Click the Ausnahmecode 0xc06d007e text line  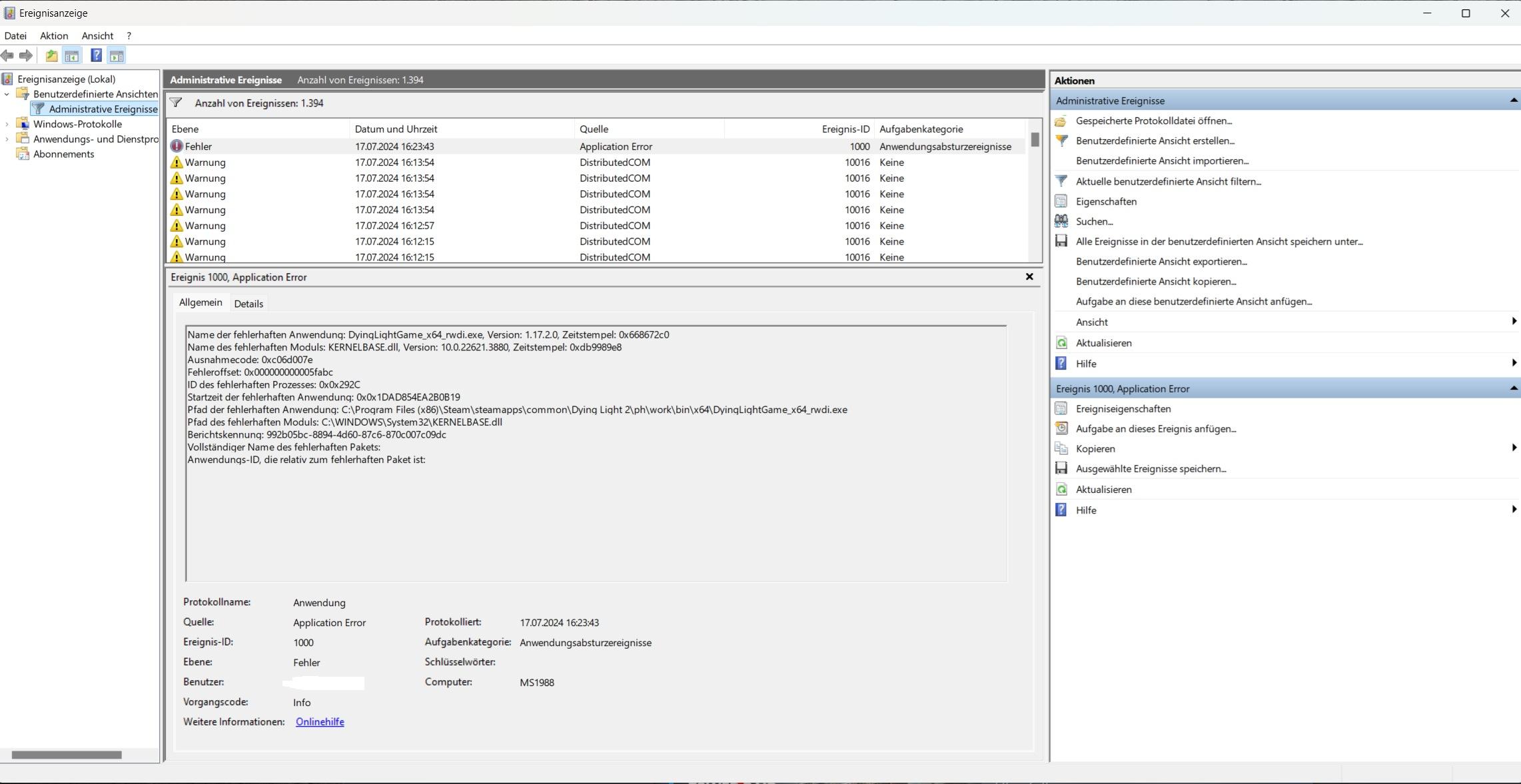pos(250,360)
